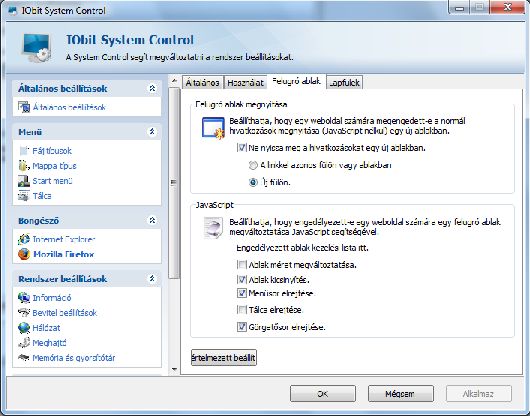
Task: Click the Meghajtó drive icon
Action: click(x=24, y=343)
